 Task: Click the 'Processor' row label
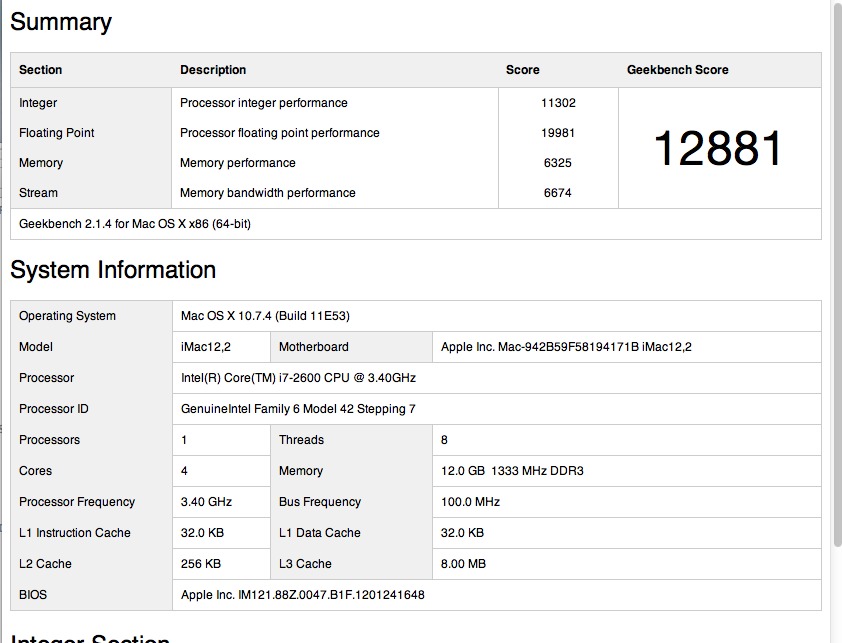pyautogui.click(x=46, y=378)
